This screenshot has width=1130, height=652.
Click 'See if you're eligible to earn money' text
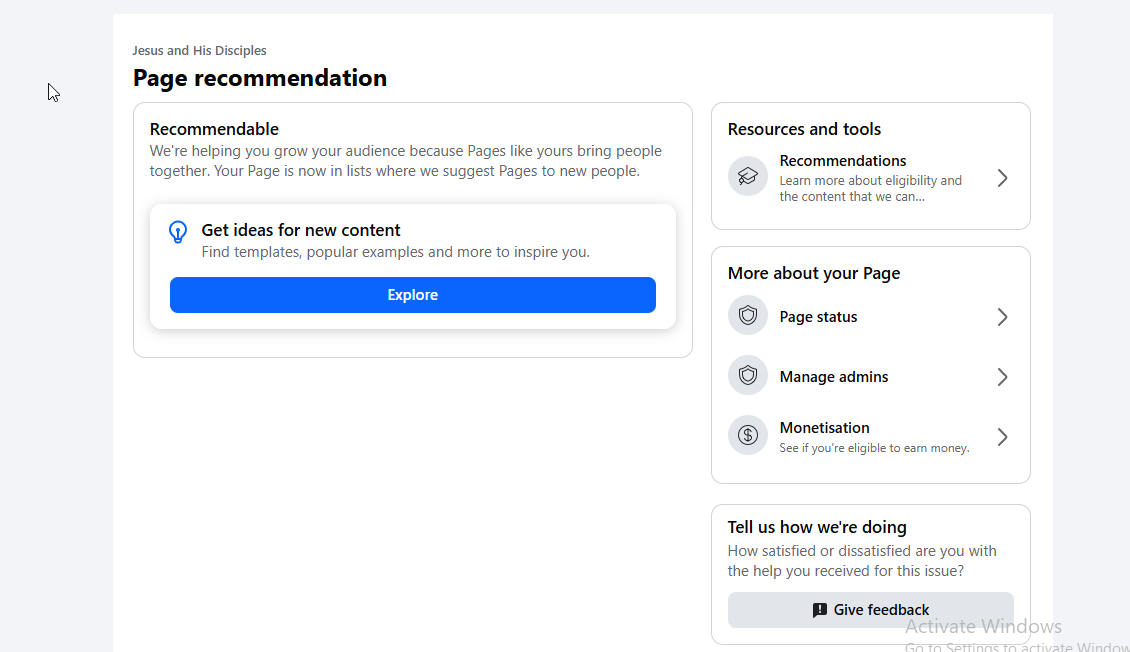(x=874, y=448)
